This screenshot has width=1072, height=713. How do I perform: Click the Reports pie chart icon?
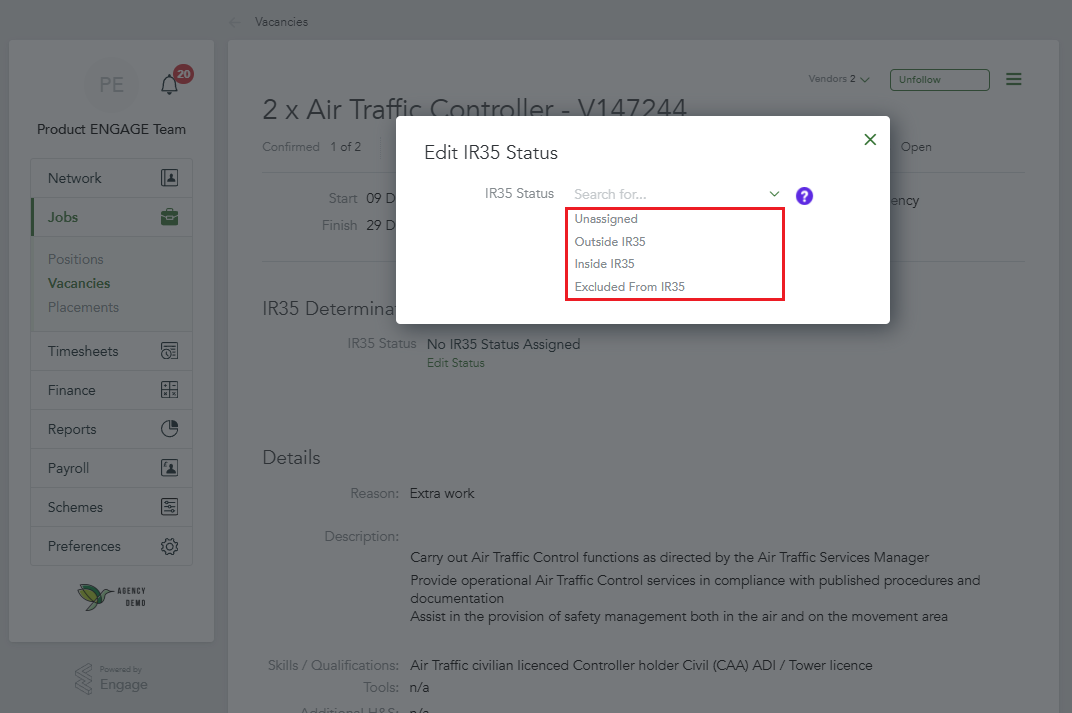click(170, 429)
